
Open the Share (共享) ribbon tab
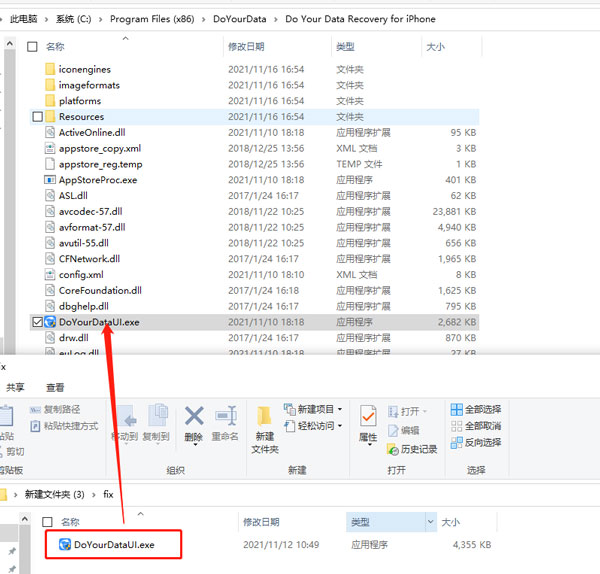pyautogui.click(x=15, y=388)
